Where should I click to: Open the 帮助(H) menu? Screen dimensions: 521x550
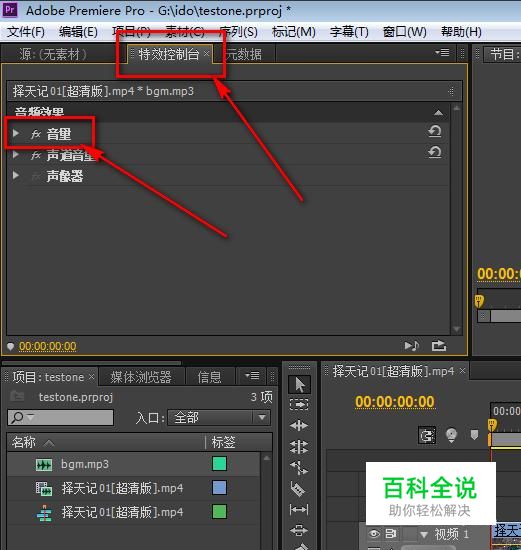(x=461, y=32)
